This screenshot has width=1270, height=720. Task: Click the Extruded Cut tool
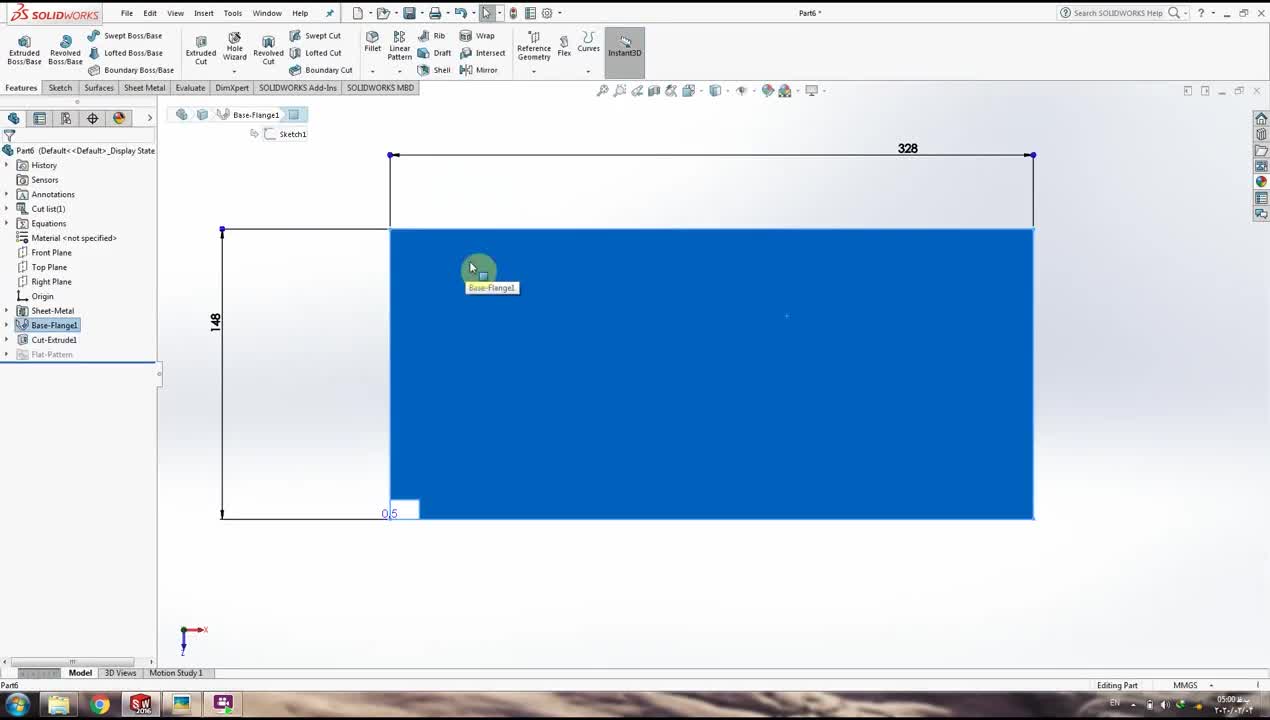200,49
